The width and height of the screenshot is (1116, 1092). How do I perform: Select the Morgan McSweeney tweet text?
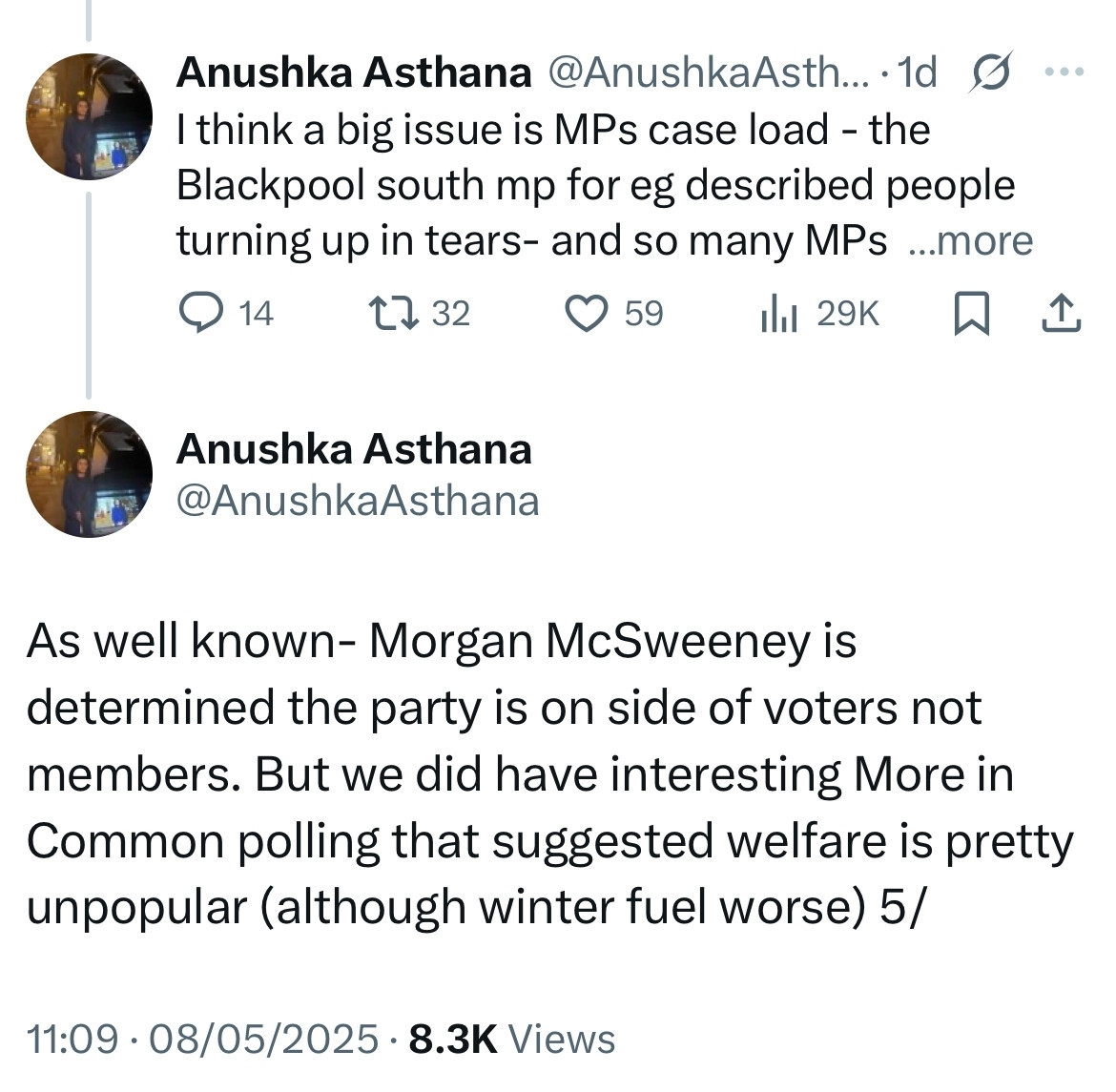tap(549, 773)
